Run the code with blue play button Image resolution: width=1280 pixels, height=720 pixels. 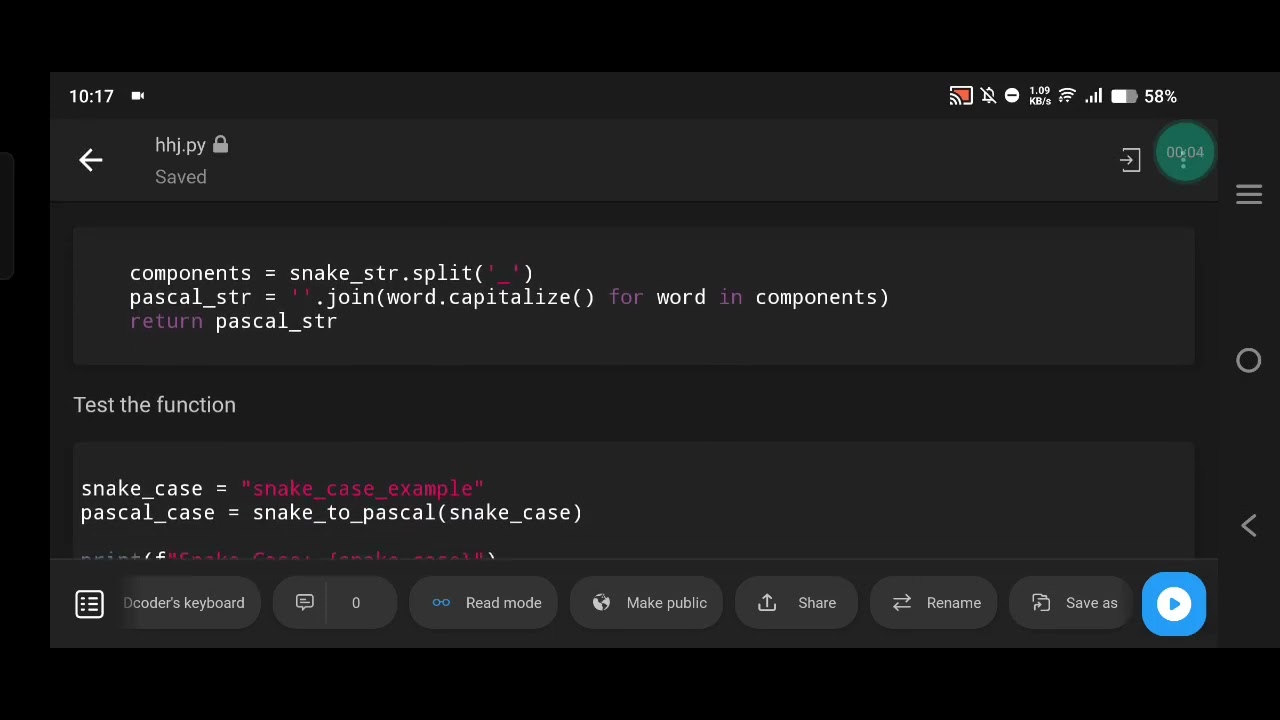tap(1174, 603)
